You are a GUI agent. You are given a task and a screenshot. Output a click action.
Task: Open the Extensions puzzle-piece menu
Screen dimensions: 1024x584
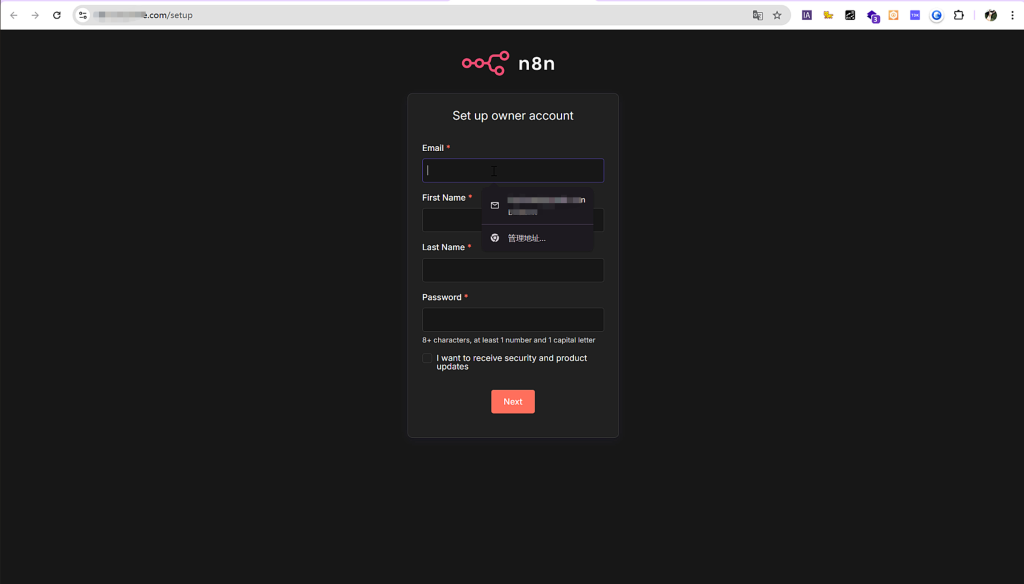coord(958,15)
